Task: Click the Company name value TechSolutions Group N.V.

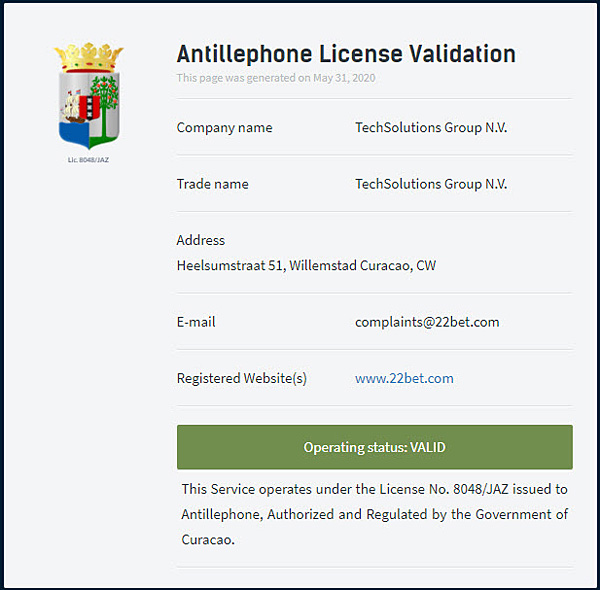Action: pyautogui.click(x=431, y=127)
